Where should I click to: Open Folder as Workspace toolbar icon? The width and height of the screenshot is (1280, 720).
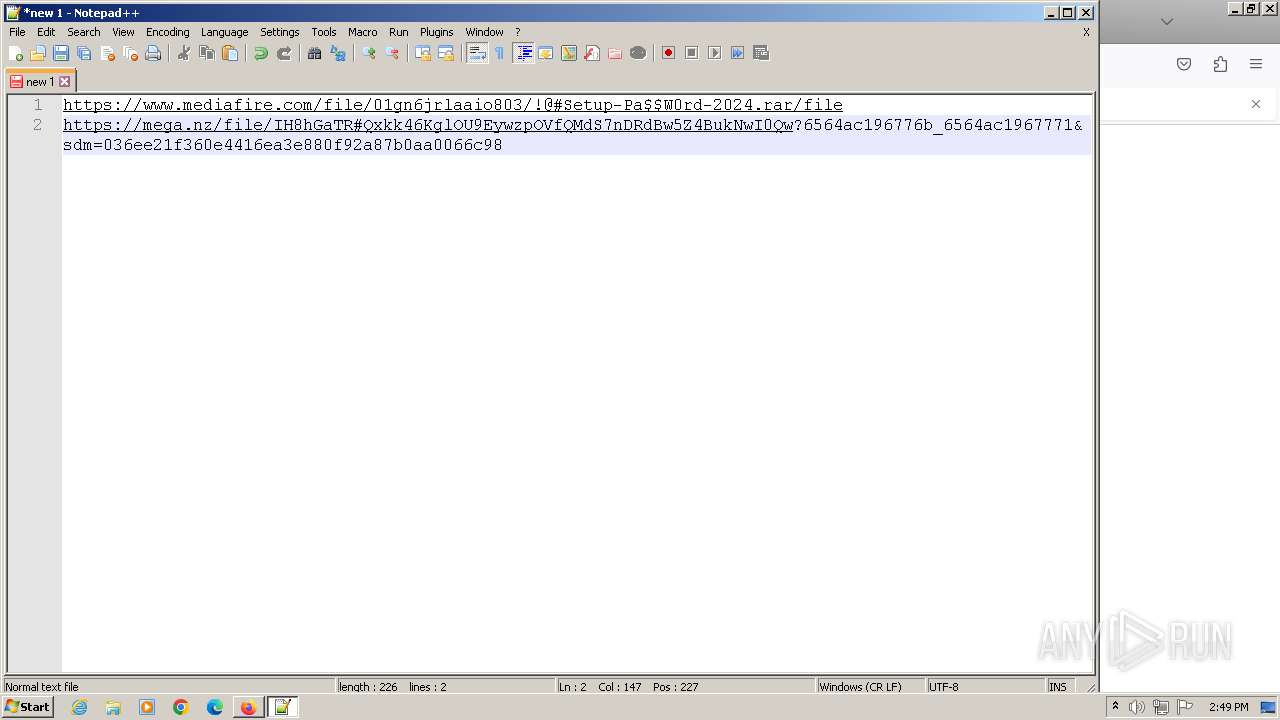(x=615, y=53)
